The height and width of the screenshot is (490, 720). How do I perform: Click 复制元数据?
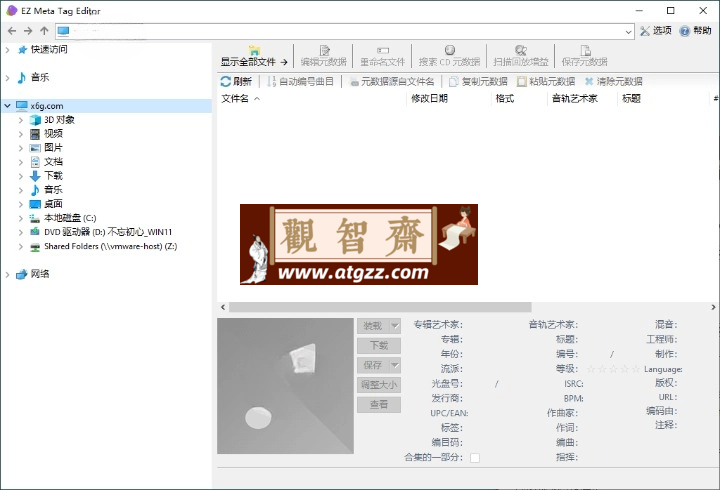pyautogui.click(x=478, y=82)
